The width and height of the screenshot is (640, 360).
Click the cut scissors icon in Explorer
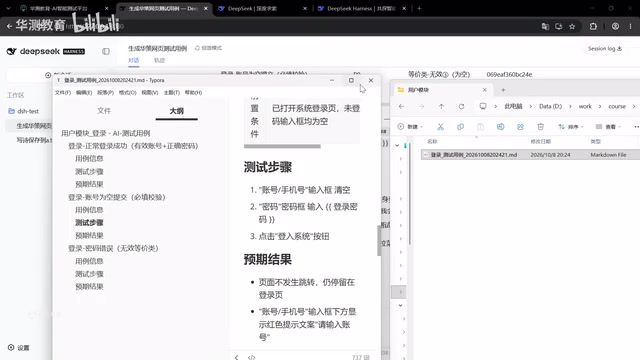440,127
